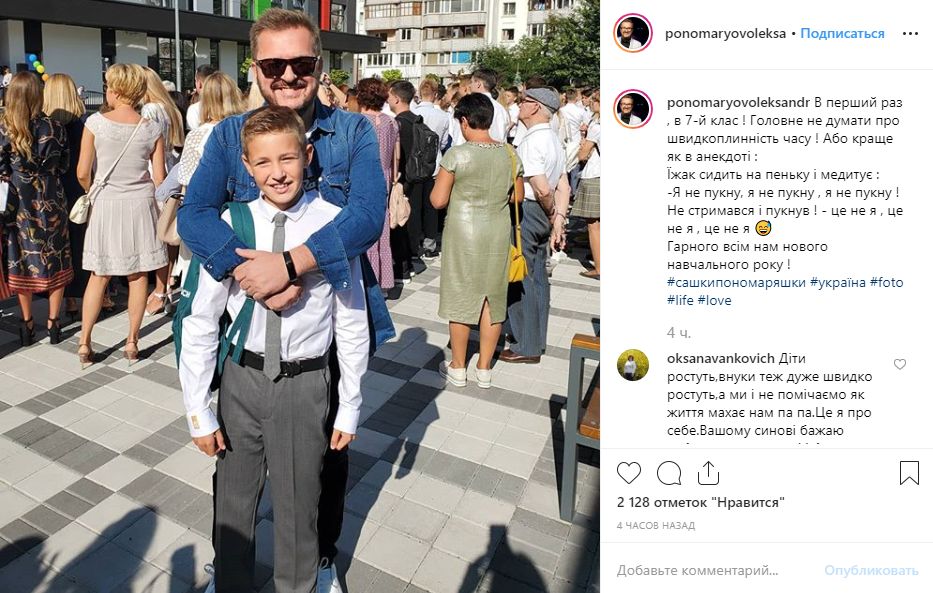Focus the Добавьте комментарий input field
The image size is (933, 593).
[714, 570]
